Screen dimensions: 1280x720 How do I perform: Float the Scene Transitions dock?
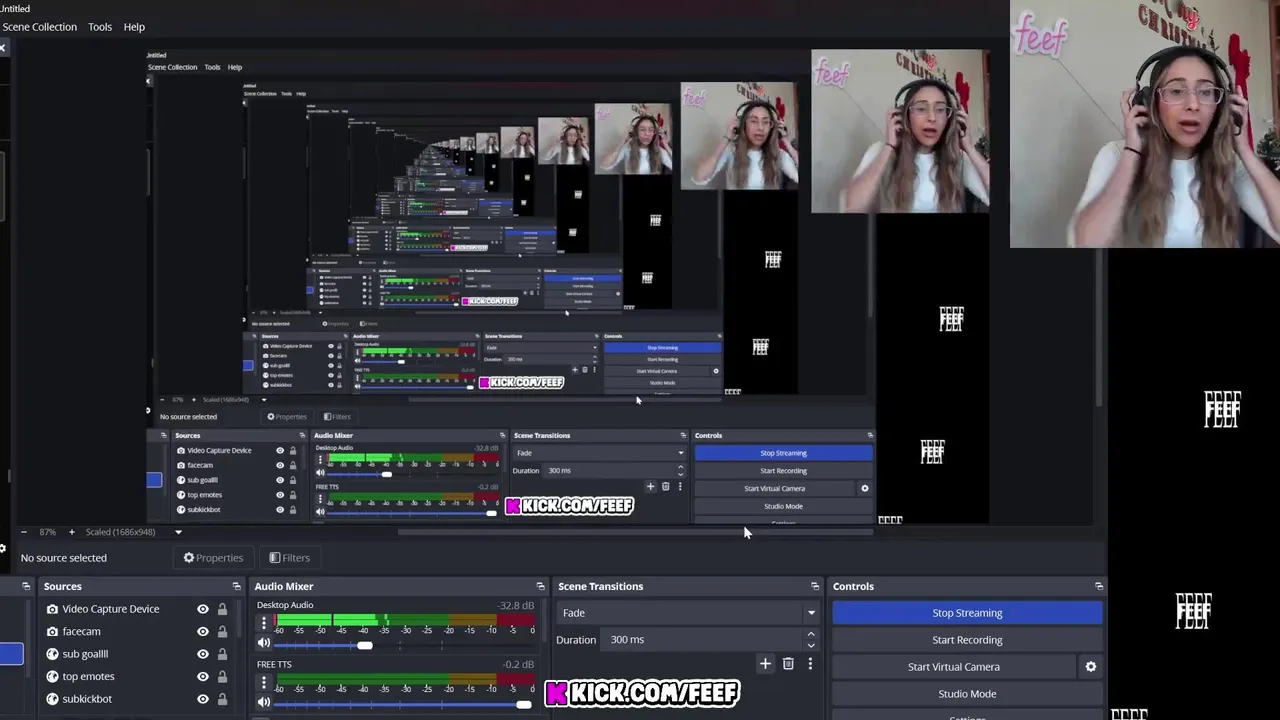815,586
